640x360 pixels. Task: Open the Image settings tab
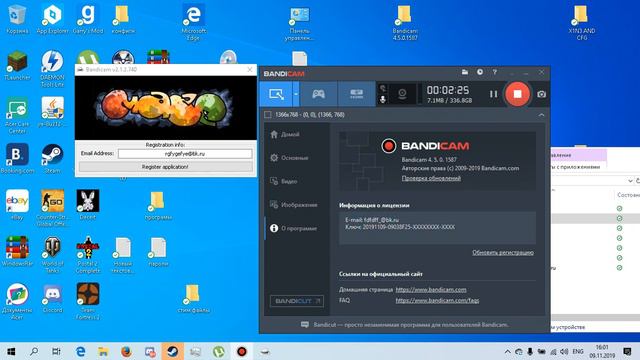click(293, 205)
